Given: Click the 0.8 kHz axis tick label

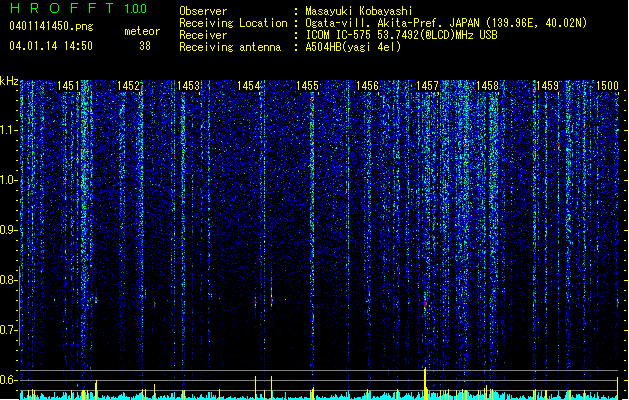Looking at the screenshot, I should click(x=8, y=280).
